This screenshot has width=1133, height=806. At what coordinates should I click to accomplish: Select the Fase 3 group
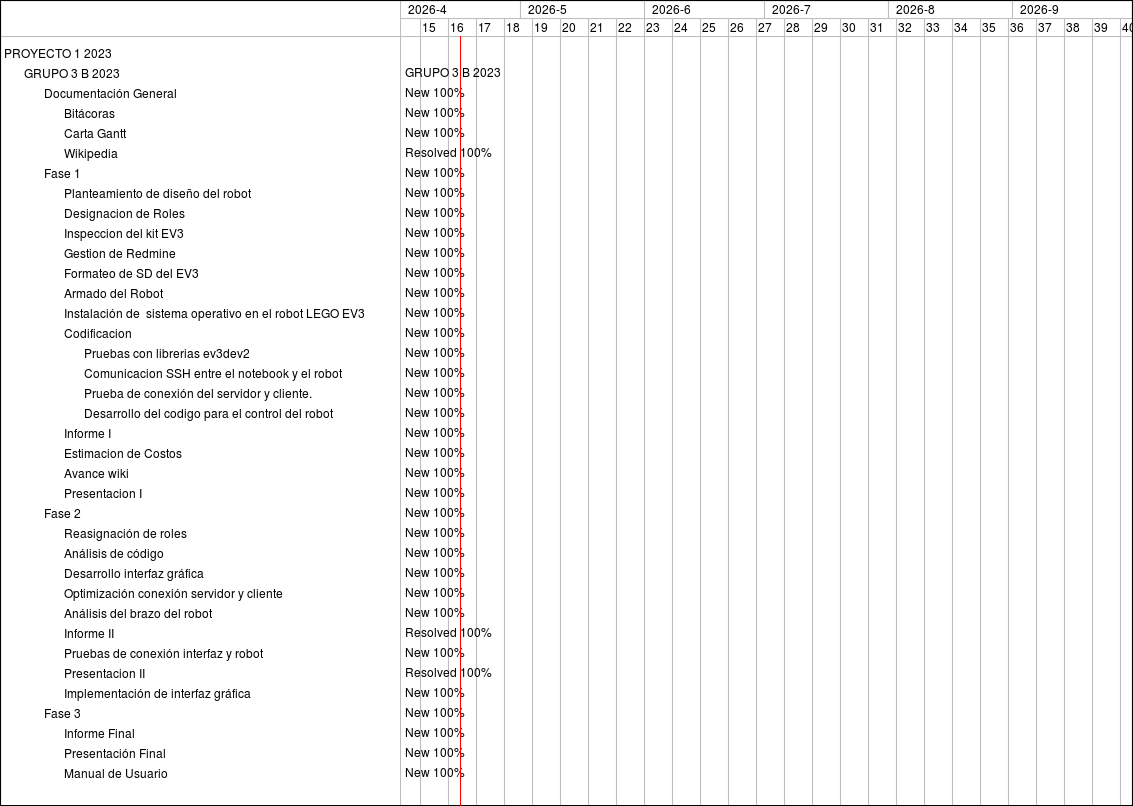coord(62,714)
